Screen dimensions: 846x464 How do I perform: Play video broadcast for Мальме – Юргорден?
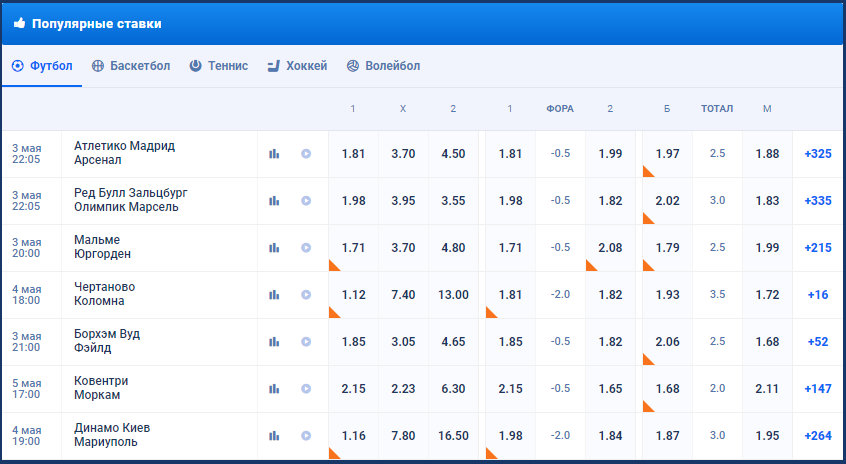[x=306, y=248]
